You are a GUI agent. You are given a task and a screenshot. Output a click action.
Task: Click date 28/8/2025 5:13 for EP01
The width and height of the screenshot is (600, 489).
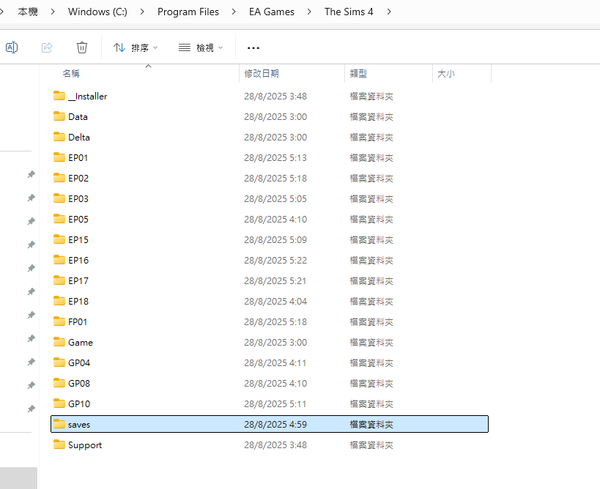point(276,158)
